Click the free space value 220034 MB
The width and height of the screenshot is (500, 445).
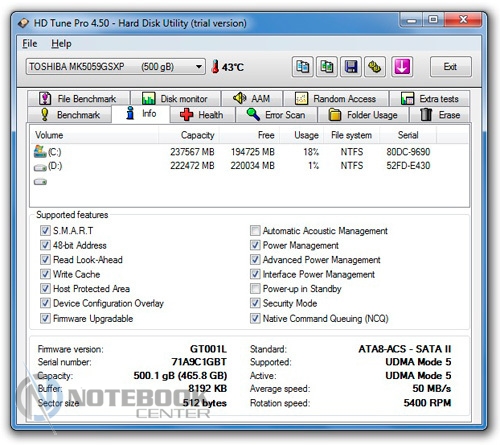pyautogui.click(x=253, y=166)
